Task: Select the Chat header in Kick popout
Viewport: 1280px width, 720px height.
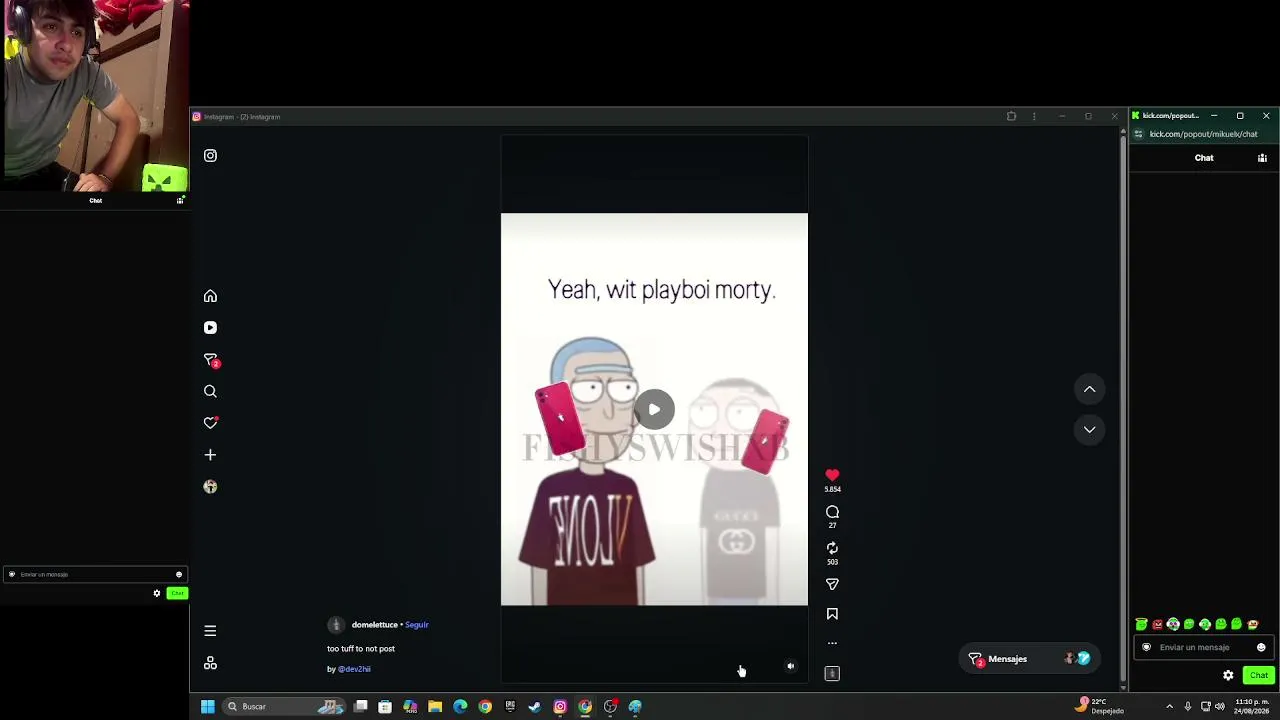Action: coord(1204,158)
